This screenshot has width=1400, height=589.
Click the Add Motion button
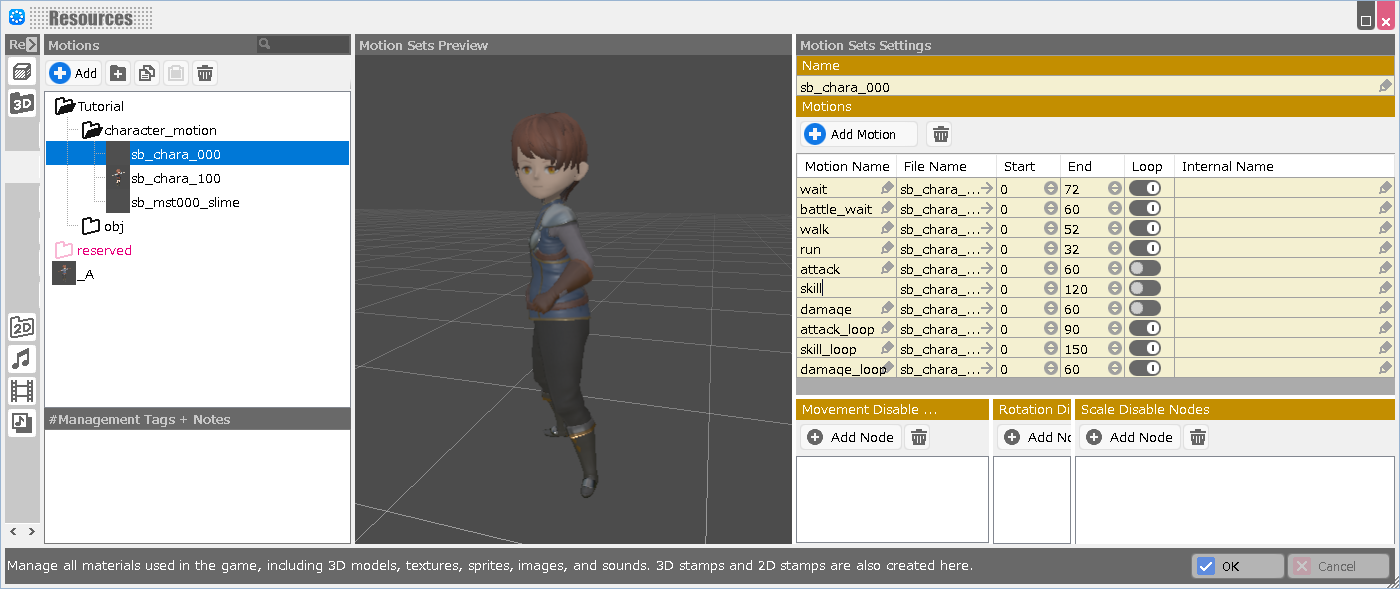[860, 134]
